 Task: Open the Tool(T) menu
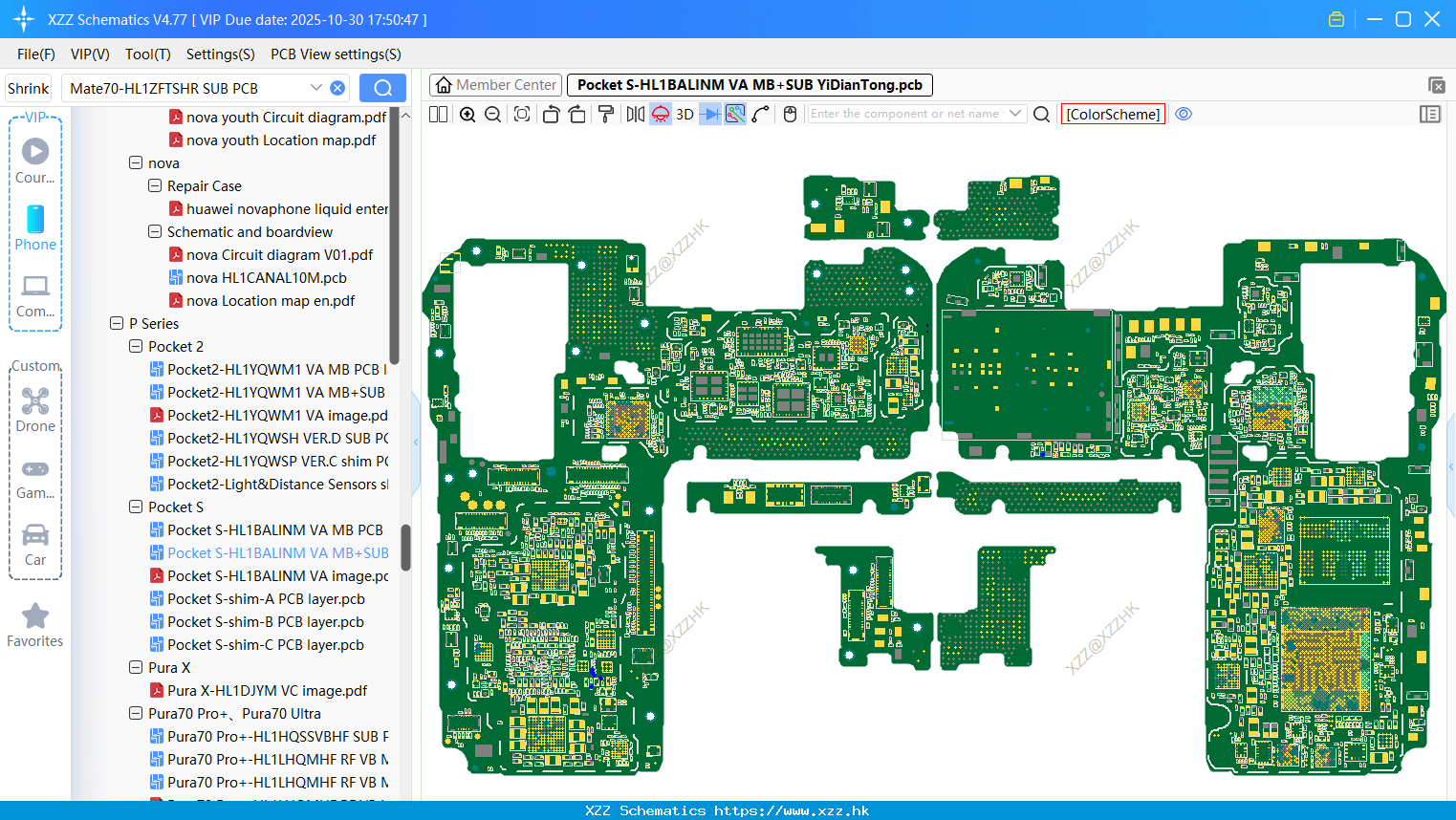tap(148, 54)
